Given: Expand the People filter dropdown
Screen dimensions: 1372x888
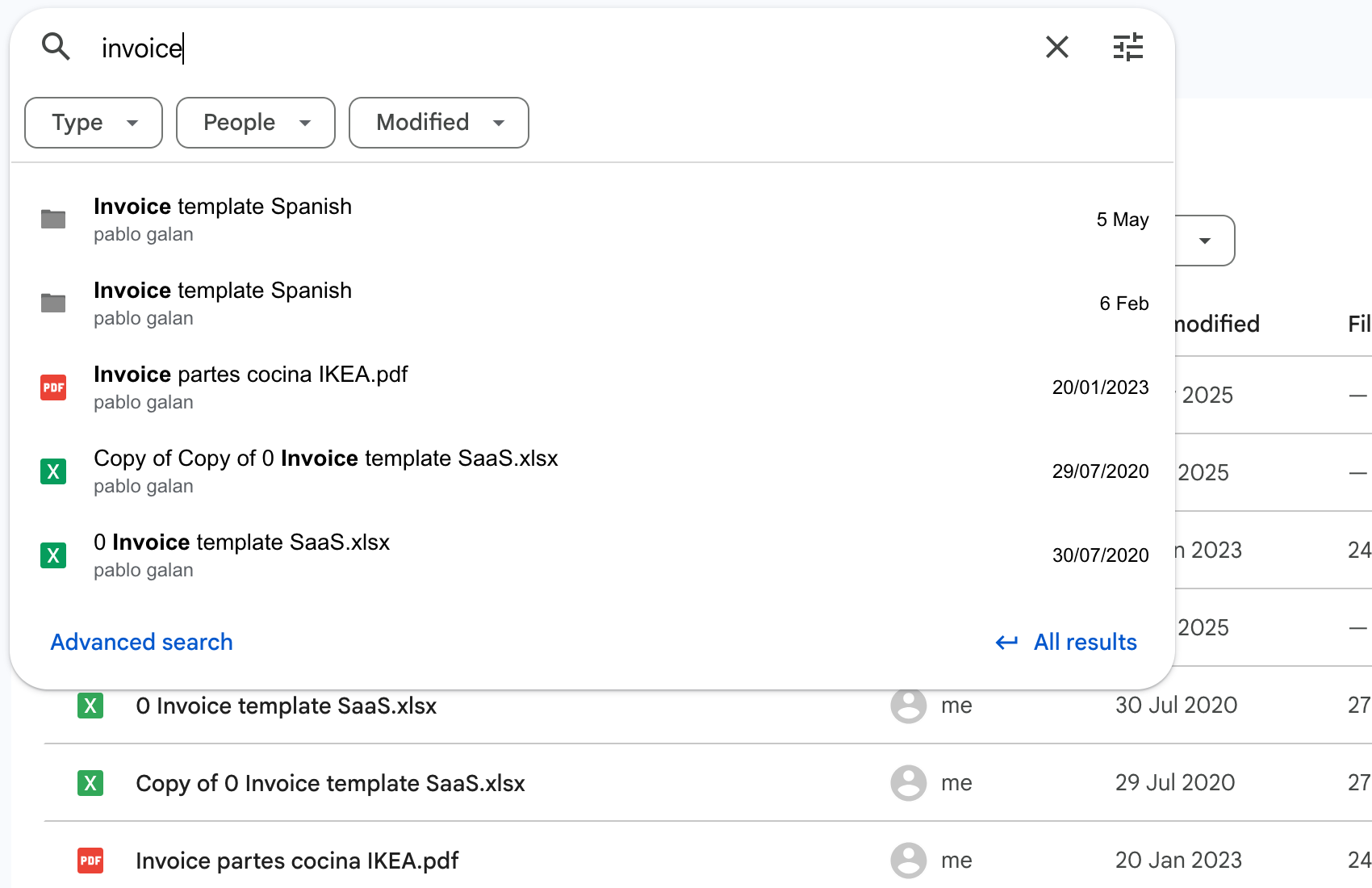Looking at the screenshot, I should (255, 123).
